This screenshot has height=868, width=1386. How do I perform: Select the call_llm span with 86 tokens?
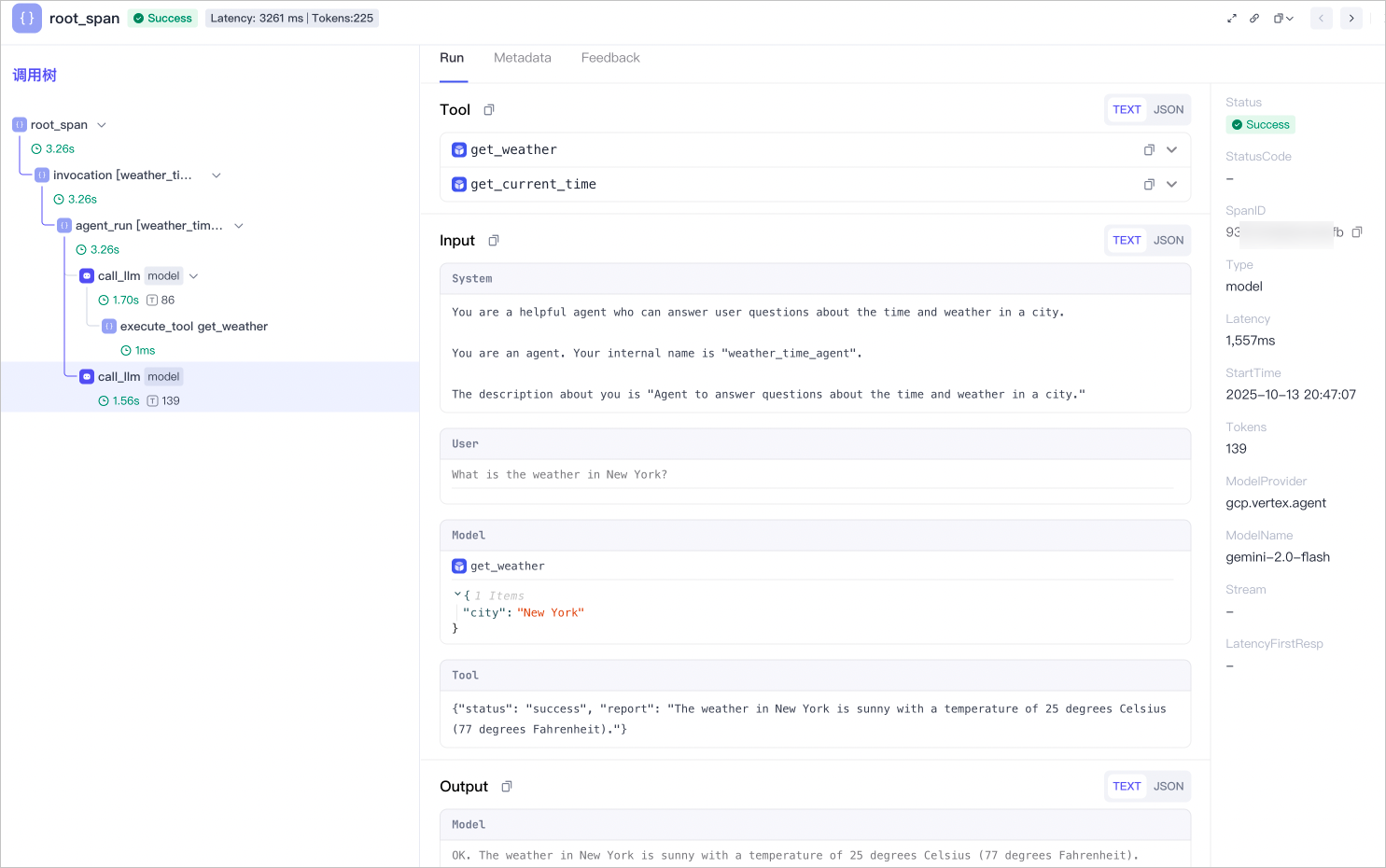coord(119,276)
